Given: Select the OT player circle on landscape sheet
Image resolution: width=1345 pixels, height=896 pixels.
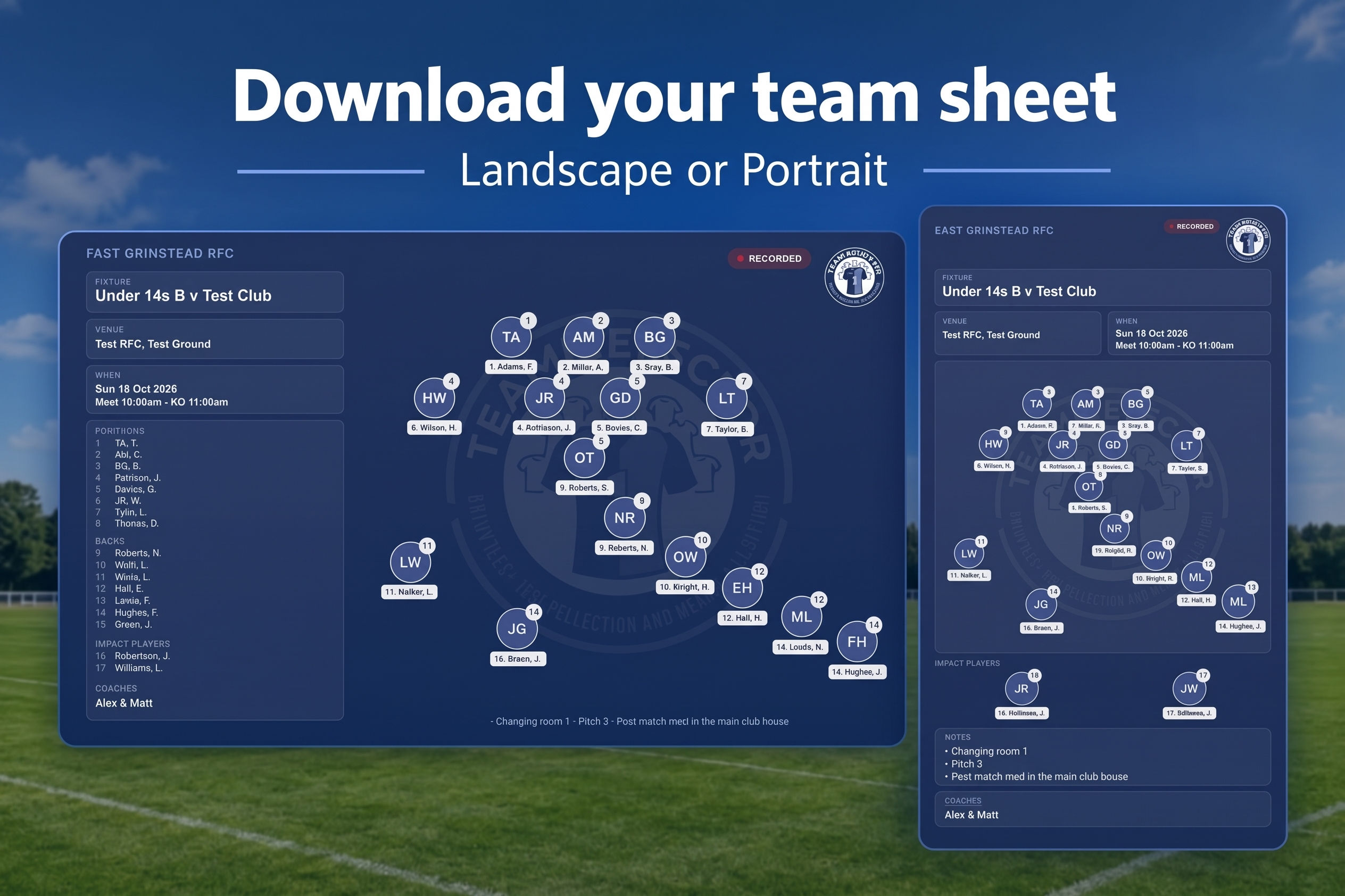Looking at the screenshot, I should click(x=584, y=458).
